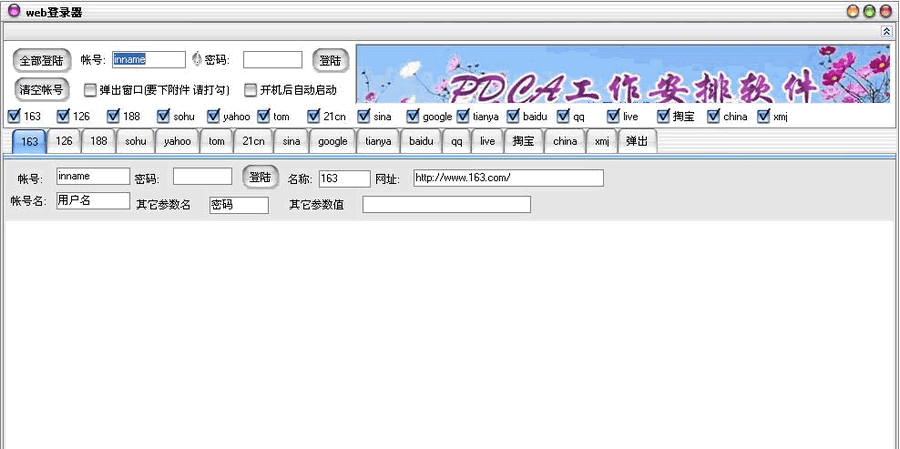Open the china tab

point(565,141)
